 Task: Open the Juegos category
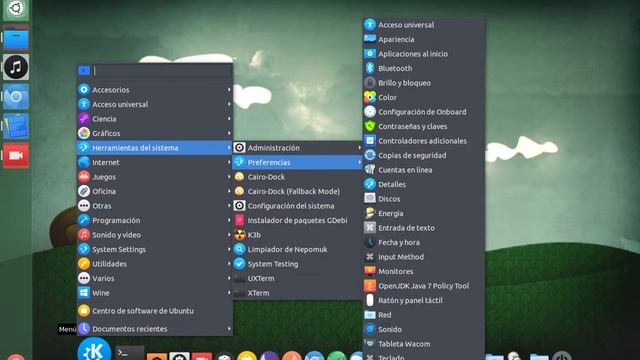point(155,177)
